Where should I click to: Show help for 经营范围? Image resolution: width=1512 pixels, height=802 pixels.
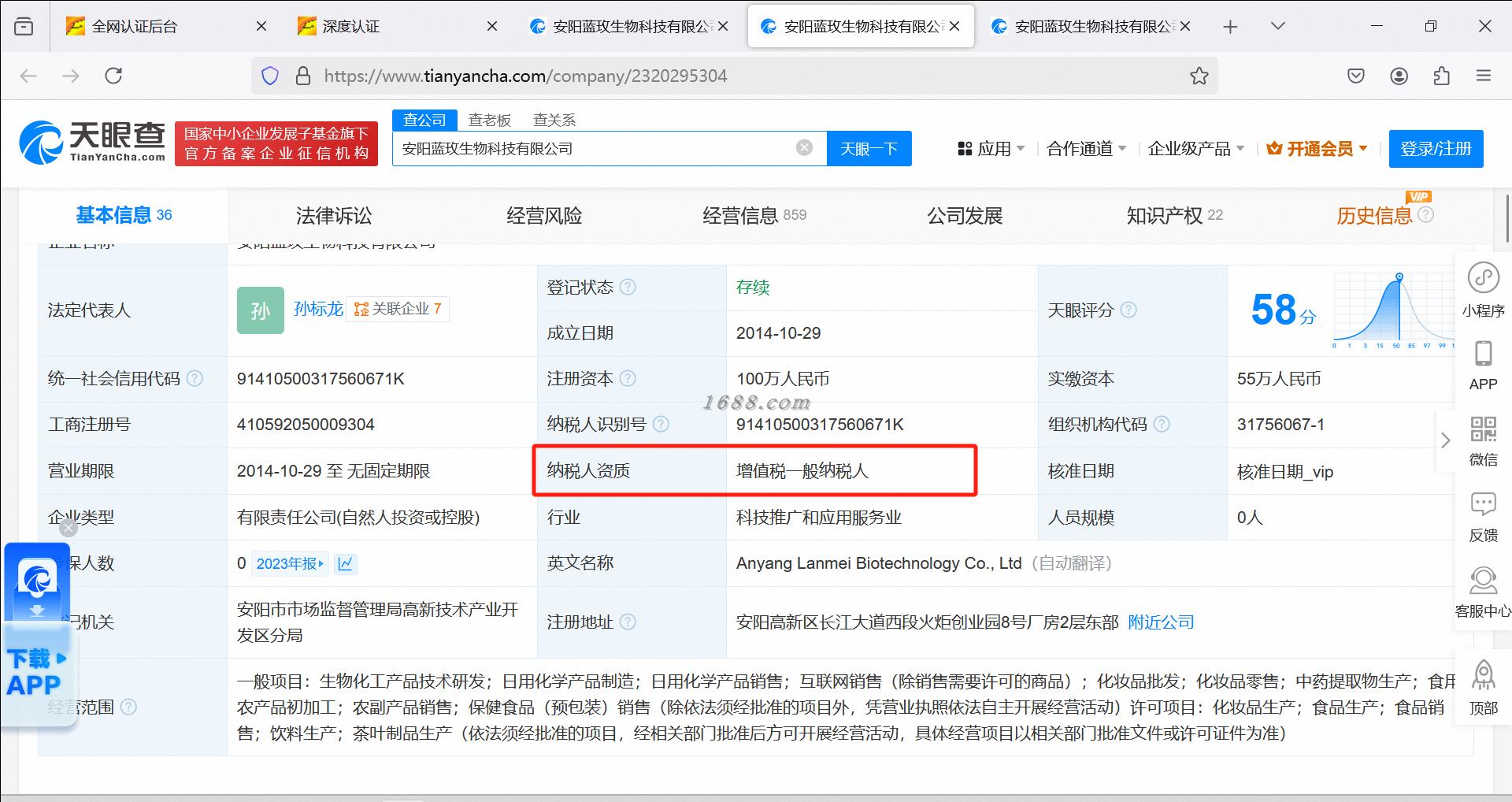click(128, 707)
